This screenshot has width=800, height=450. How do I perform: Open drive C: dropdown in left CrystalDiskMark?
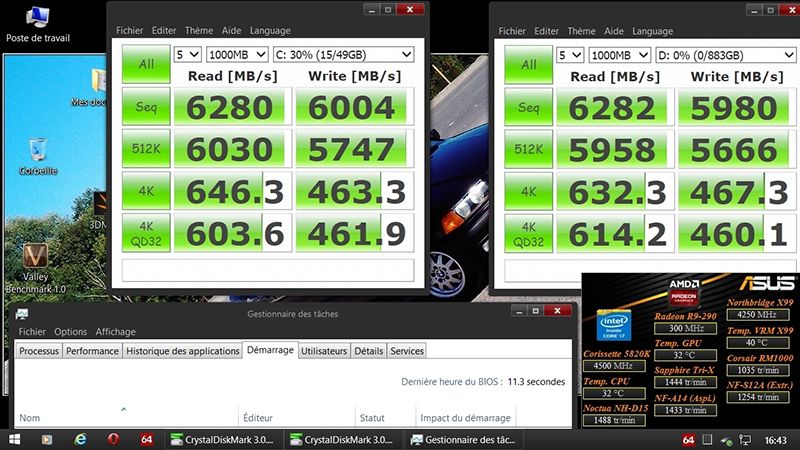(343, 55)
